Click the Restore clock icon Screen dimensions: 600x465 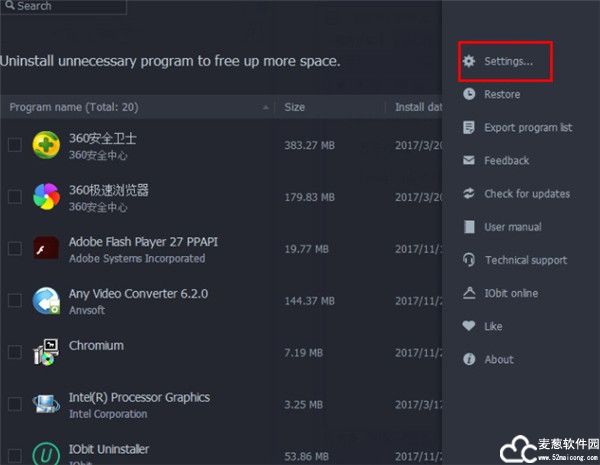469,94
